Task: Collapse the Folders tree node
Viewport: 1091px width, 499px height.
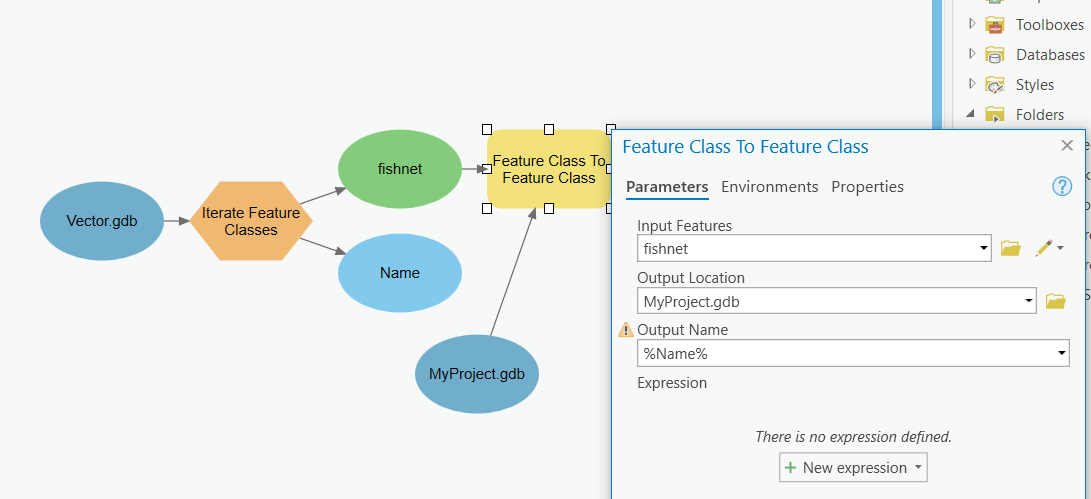Action: [x=971, y=114]
